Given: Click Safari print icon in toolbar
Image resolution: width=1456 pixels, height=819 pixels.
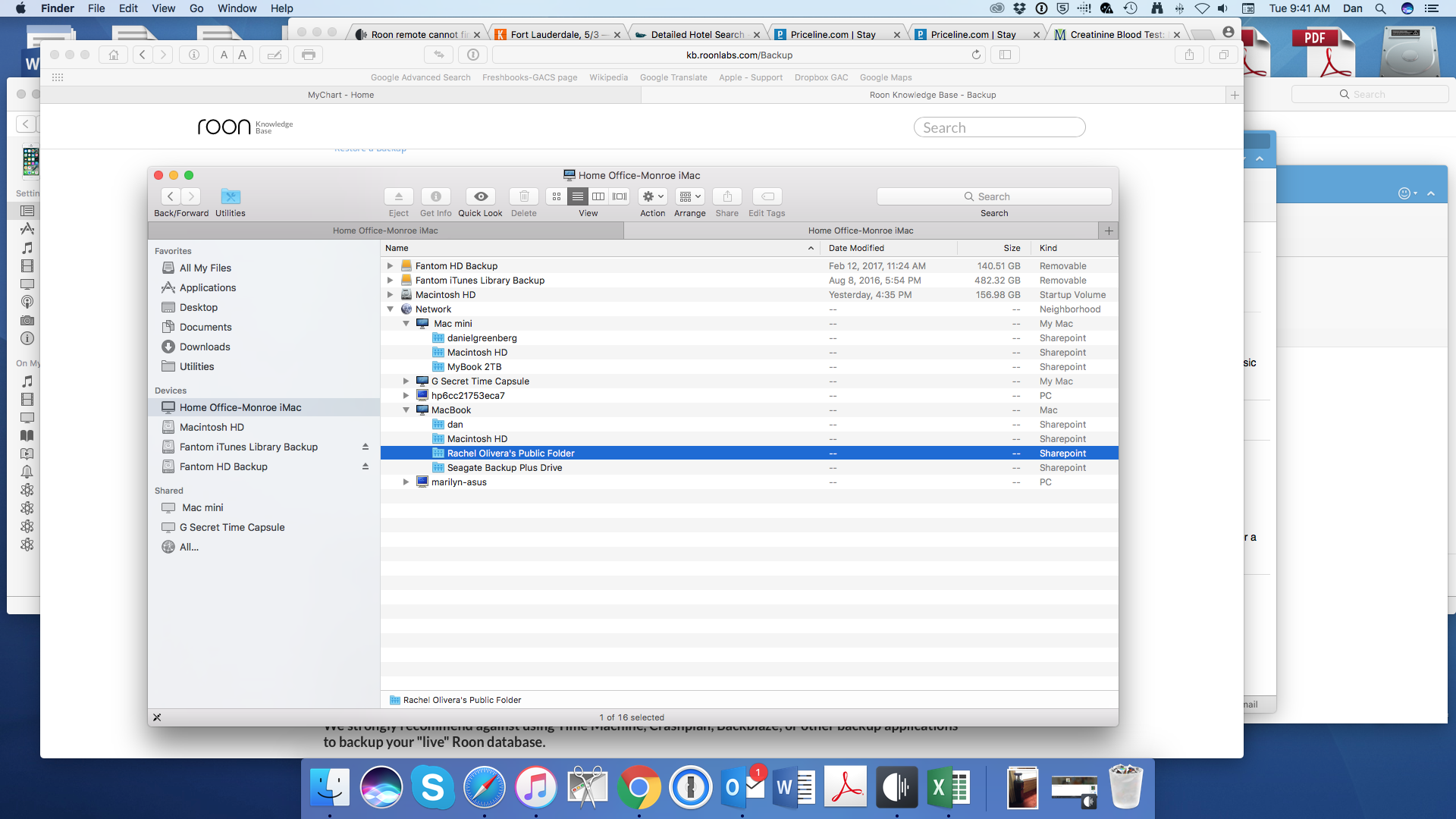Looking at the screenshot, I should click(x=309, y=55).
